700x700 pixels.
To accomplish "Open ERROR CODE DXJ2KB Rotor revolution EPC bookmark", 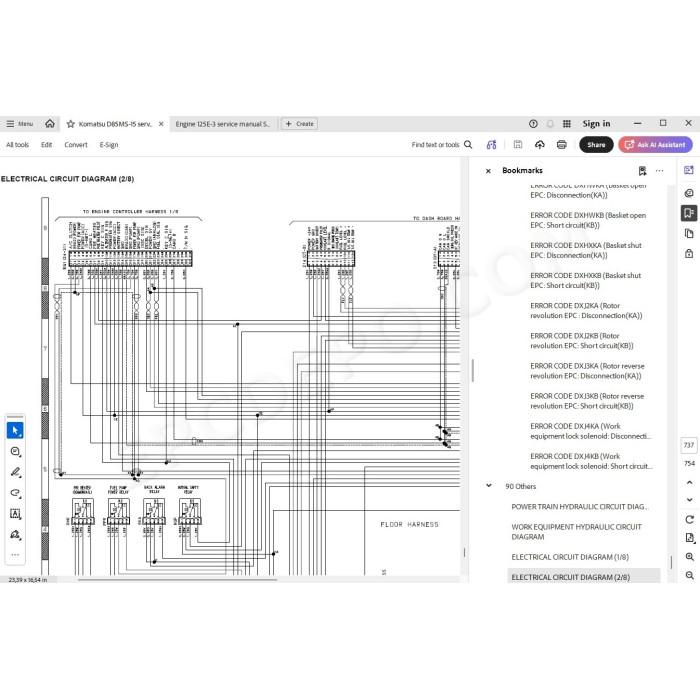I will tap(582, 341).
